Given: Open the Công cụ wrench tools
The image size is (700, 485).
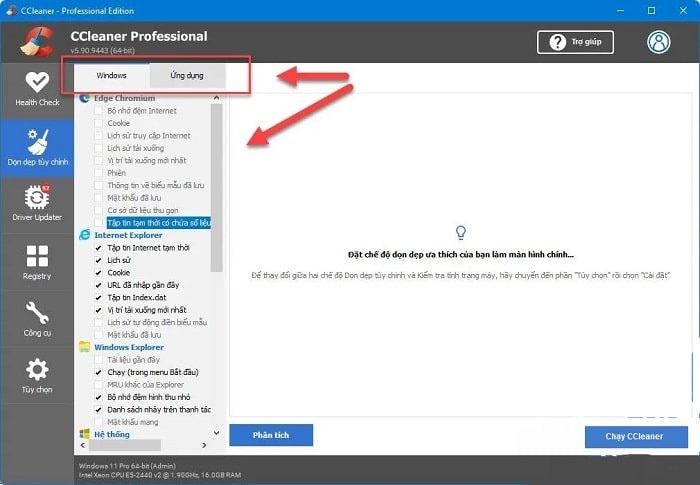Looking at the screenshot, I should point(37,319).
